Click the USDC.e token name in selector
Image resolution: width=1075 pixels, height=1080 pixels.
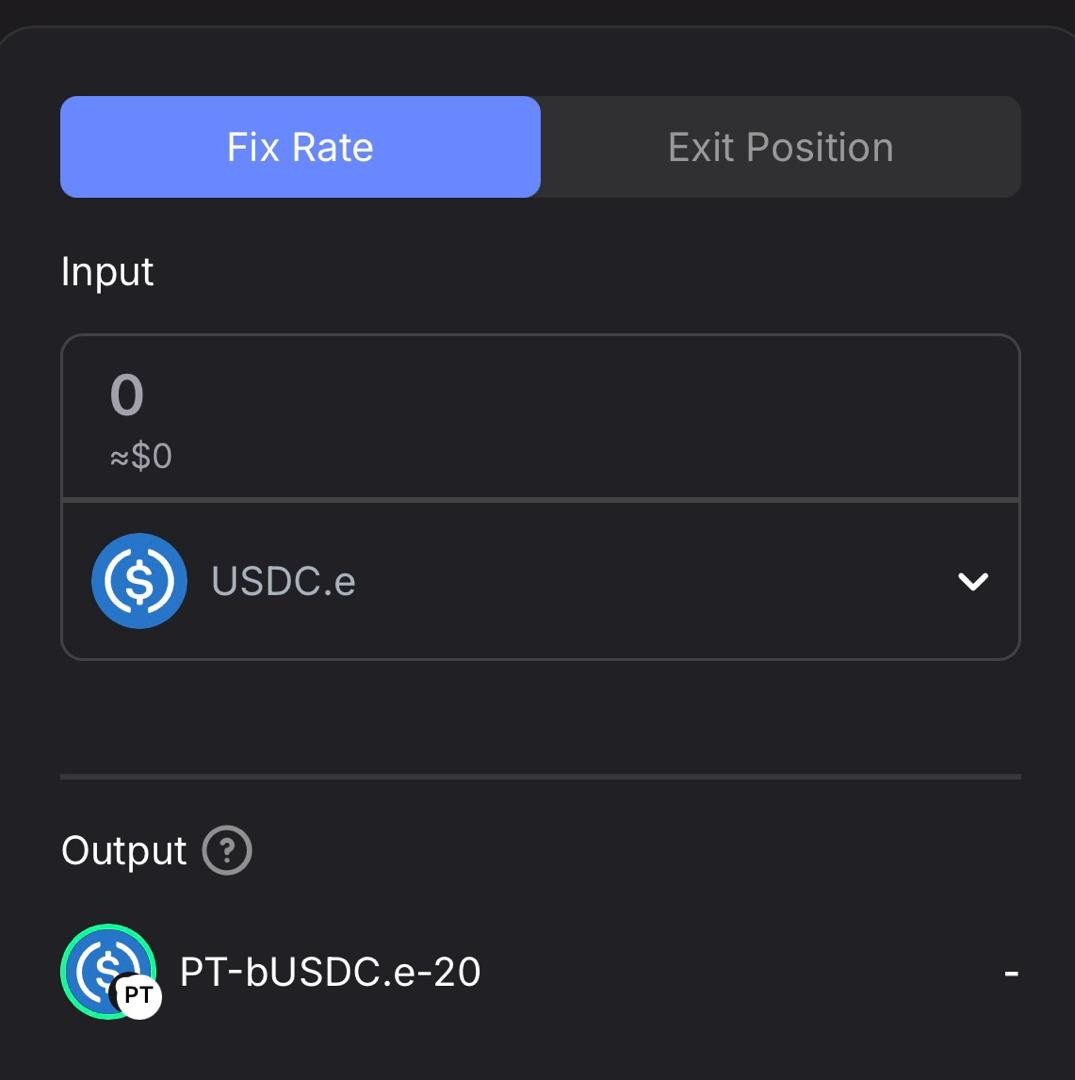[x=283, y=581]
